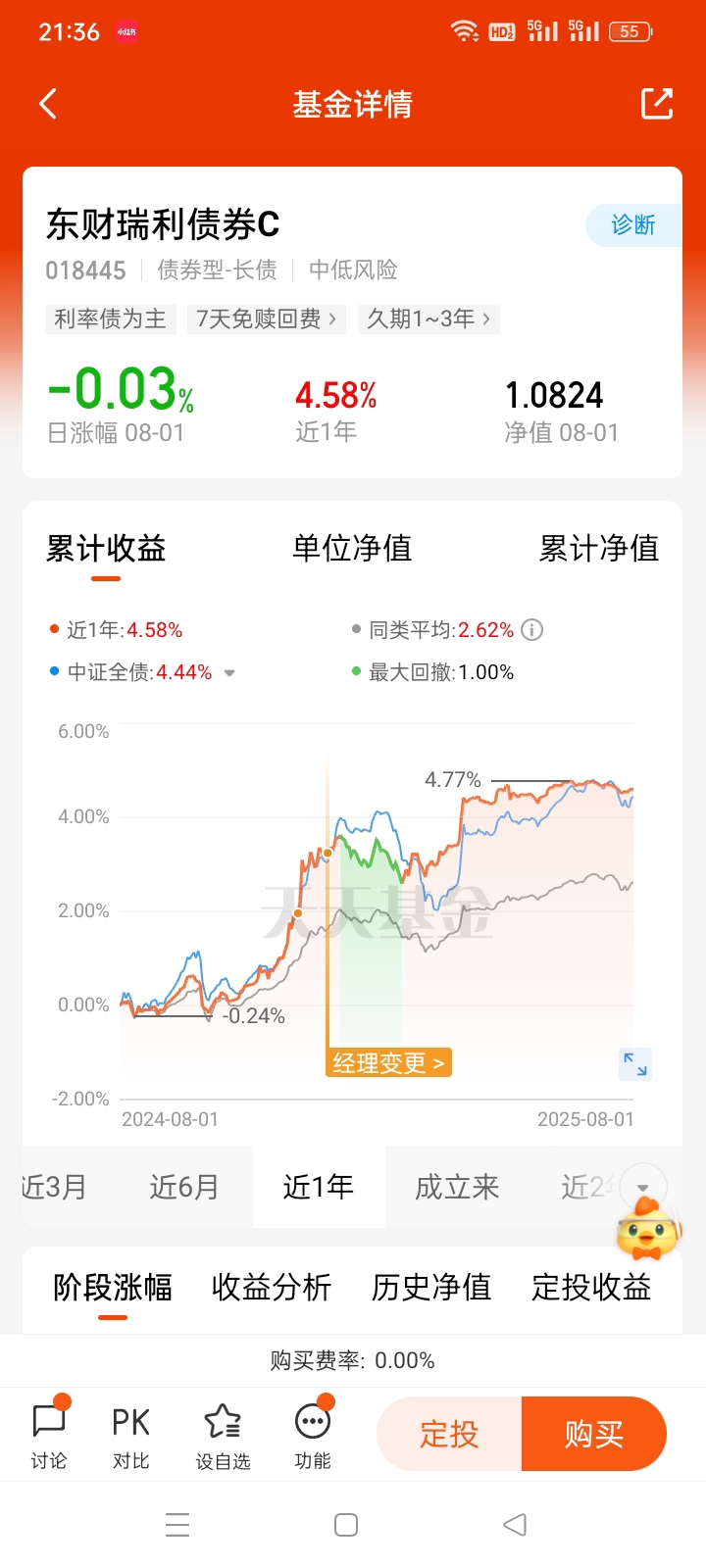Switch to the 历史净值 tab
The width and height of the screenshot is (706, 1568).
pos(431,1287)
